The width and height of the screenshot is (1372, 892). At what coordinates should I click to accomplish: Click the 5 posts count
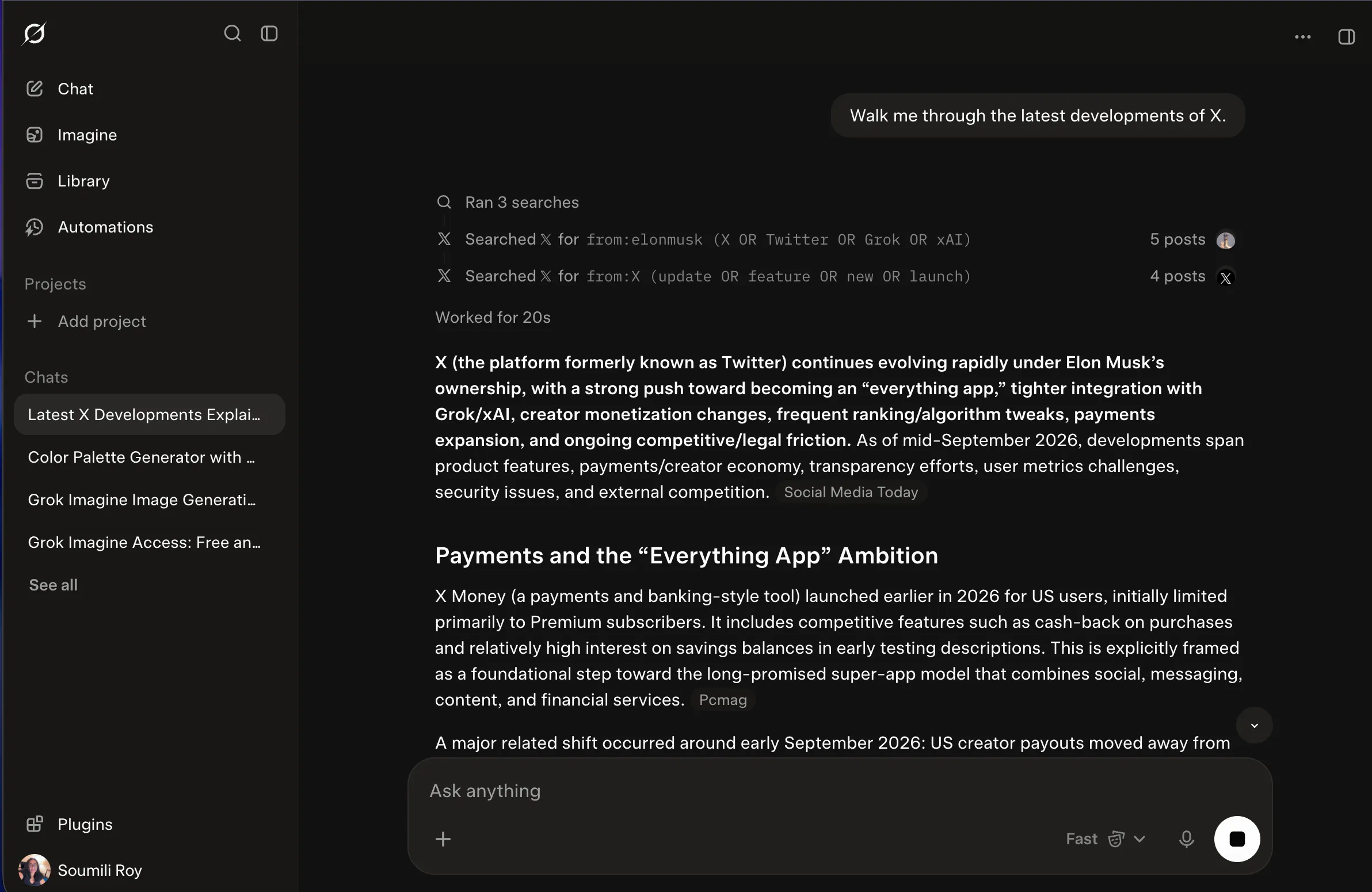tap(1177, 239)
